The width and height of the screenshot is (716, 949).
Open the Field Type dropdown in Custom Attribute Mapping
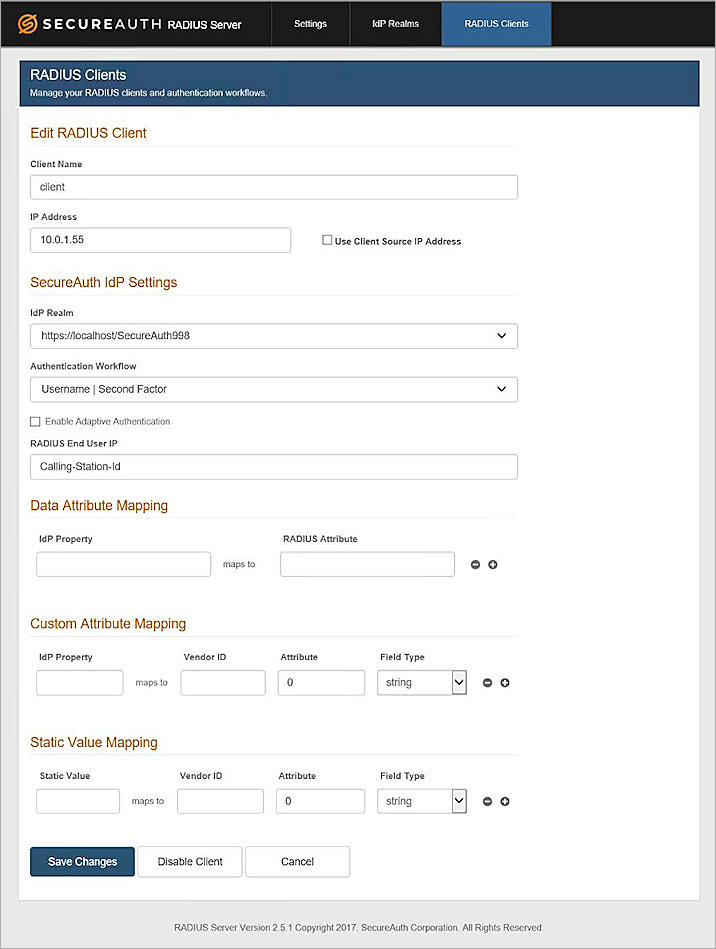[458, 682]
